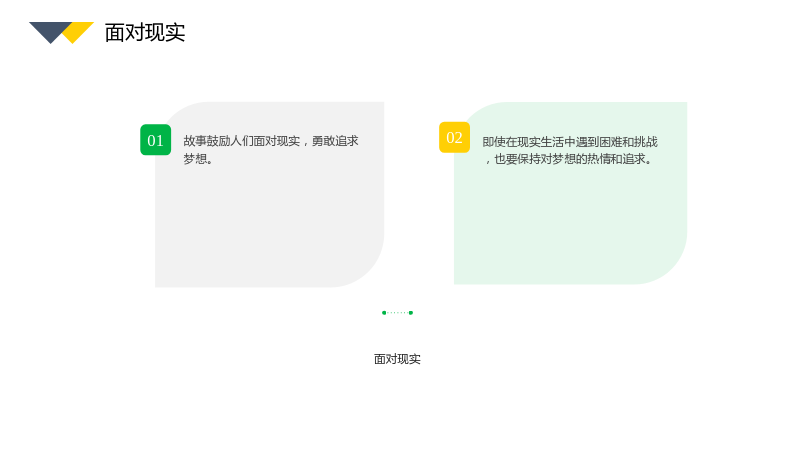Select the yellow triangle in the header logo
The image size is (800, 450).
[x=80, y=32]
